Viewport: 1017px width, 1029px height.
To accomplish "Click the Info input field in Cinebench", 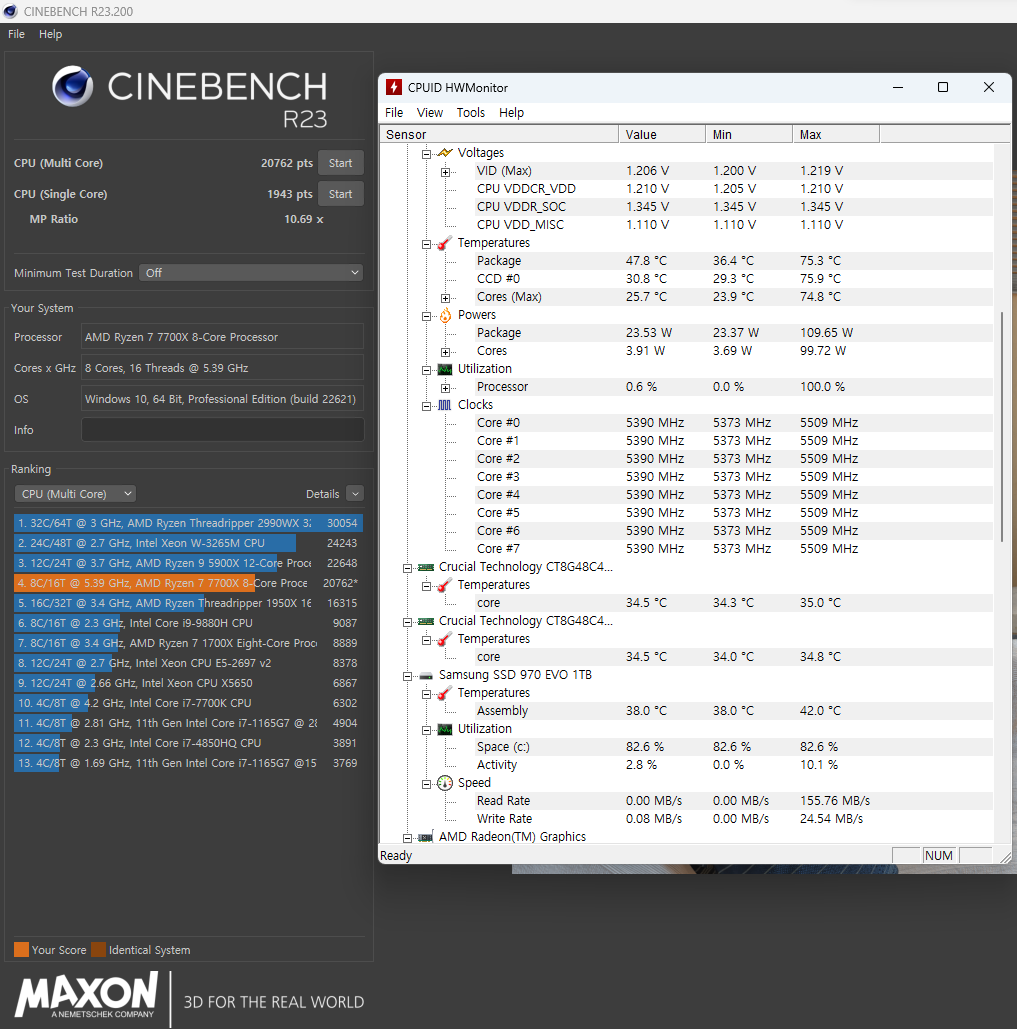I will 222,430.
